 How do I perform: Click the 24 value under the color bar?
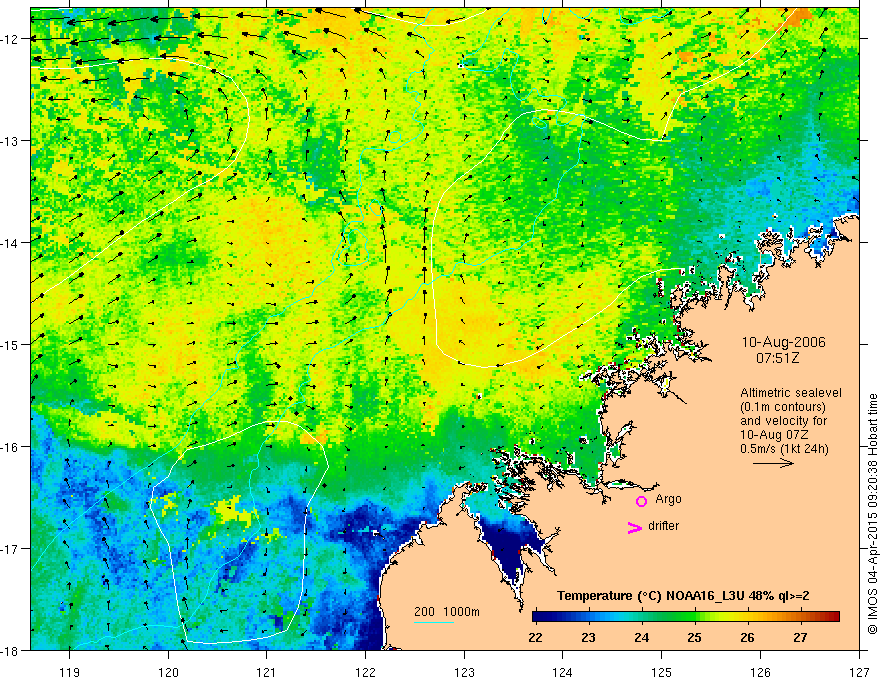641,637
